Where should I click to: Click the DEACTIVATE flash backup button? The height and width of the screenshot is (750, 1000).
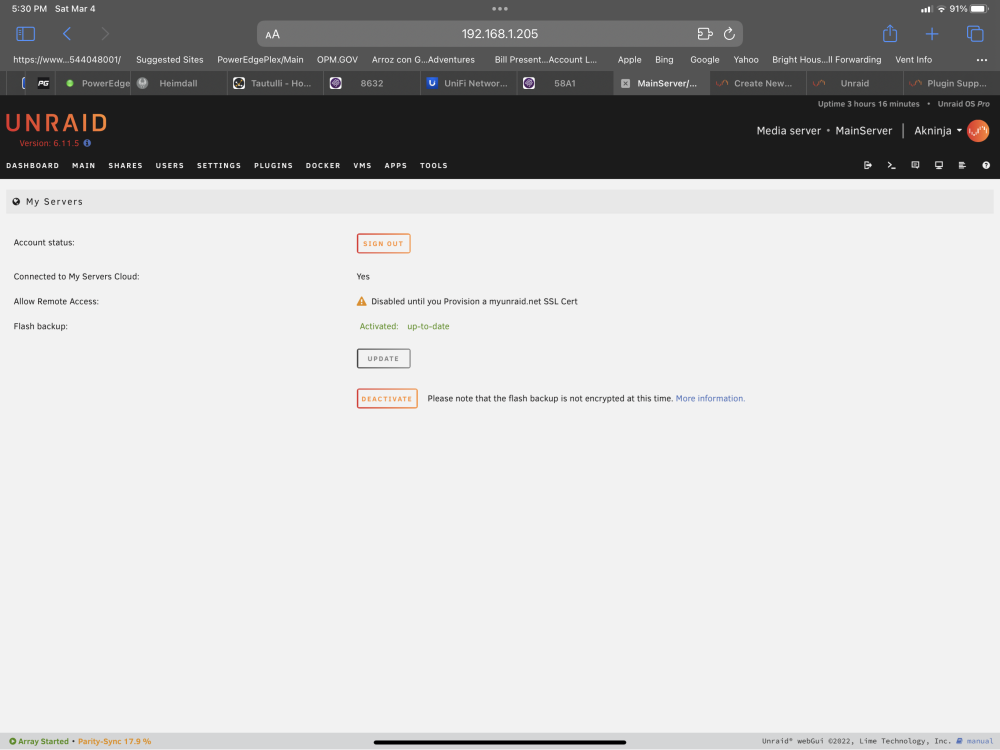point(387,399)
